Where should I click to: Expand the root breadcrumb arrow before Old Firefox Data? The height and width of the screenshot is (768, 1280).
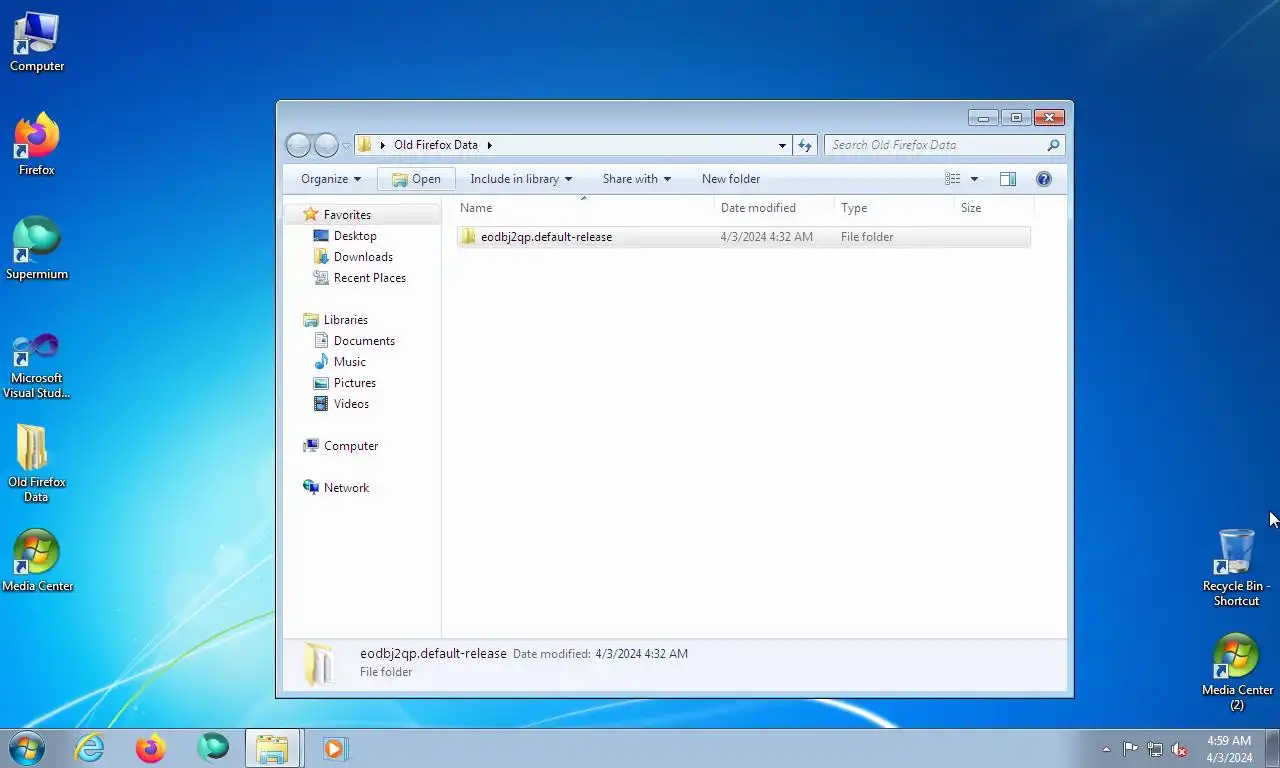pos(383,145)
